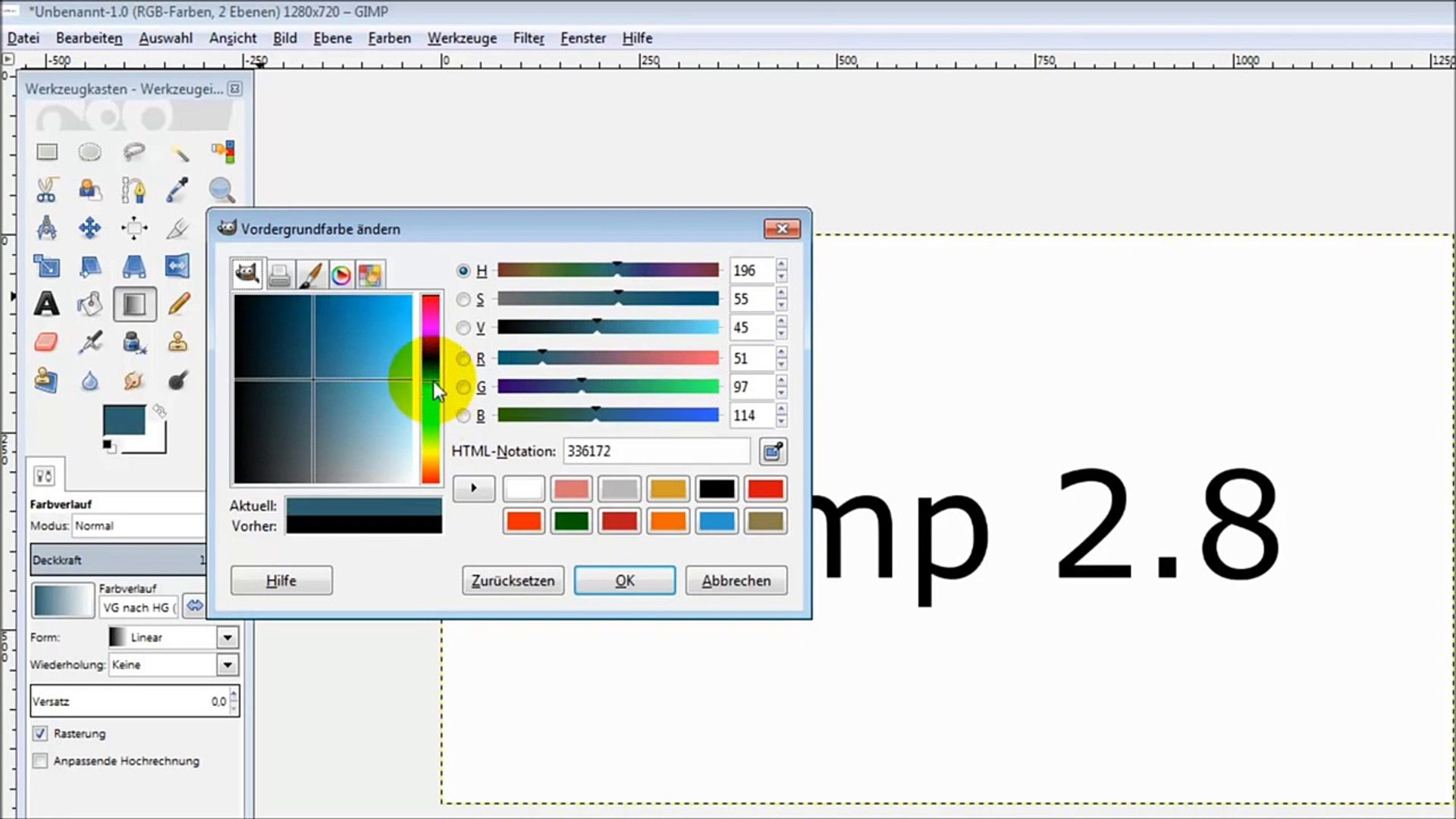Switch to the CMYK printer color tab
The width and height of the screenshot is (1456, 819).
(279, 275)
